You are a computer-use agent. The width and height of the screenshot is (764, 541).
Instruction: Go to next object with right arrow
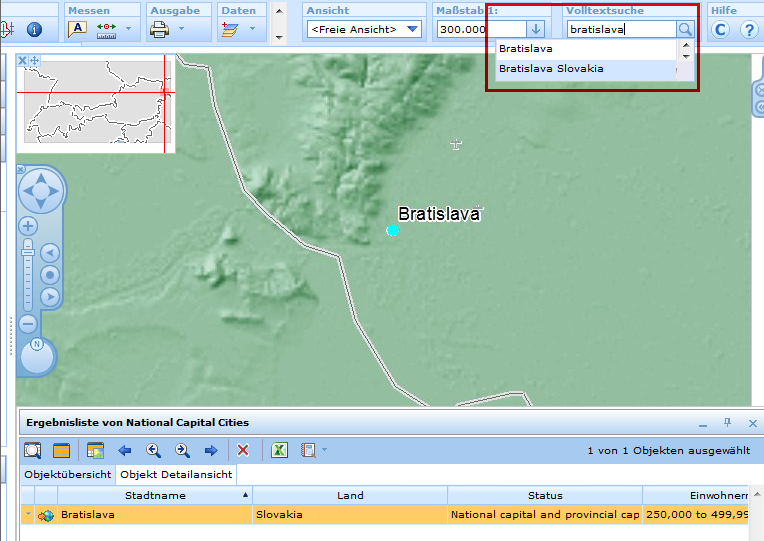pyautogui.click(x=211, y=450)
